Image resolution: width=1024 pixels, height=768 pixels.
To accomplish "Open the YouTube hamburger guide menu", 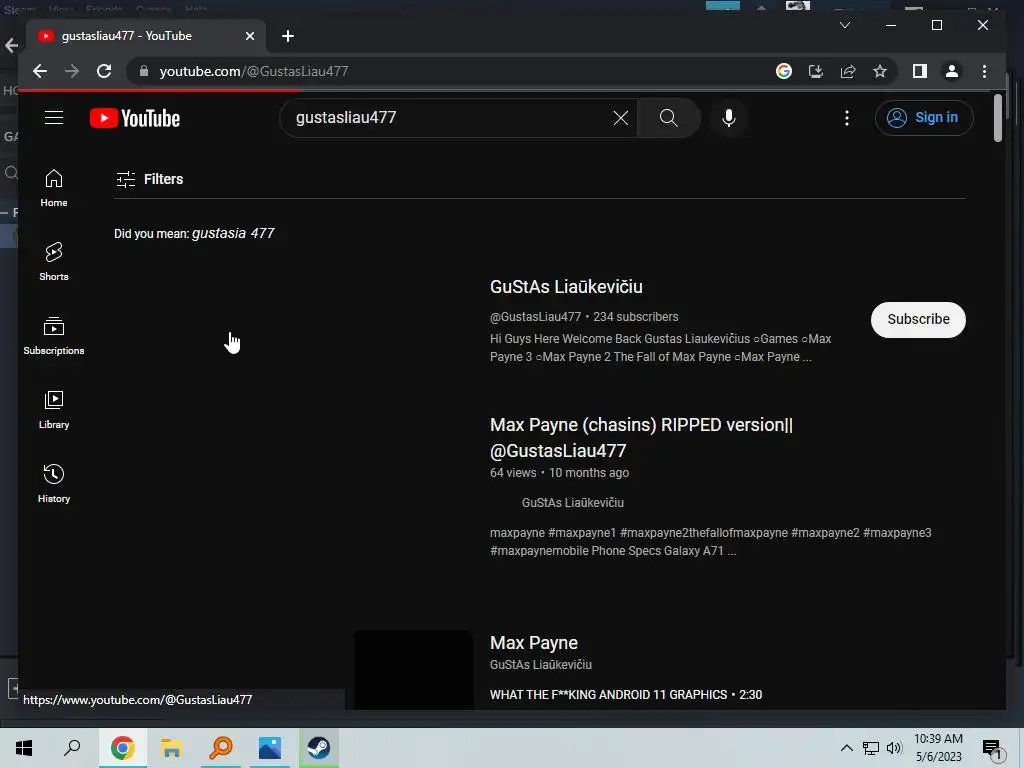I will click(x=54, y=118).
